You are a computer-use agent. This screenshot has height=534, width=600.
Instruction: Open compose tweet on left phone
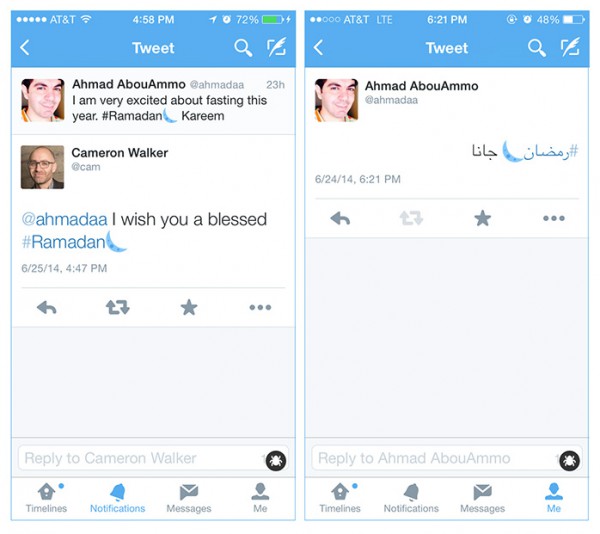[276, 47]
